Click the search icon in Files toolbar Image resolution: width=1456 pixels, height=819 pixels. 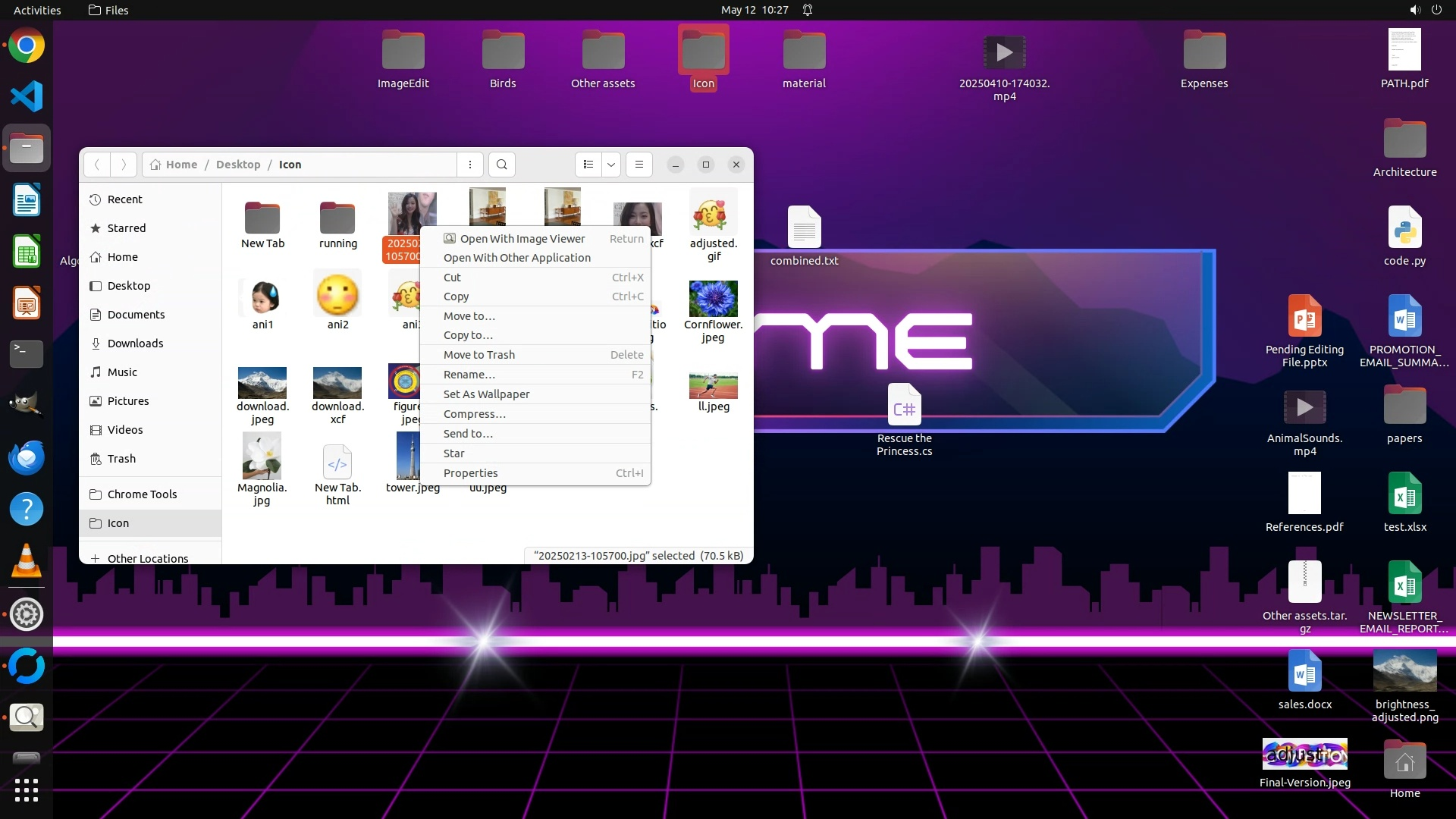[501, 165]
